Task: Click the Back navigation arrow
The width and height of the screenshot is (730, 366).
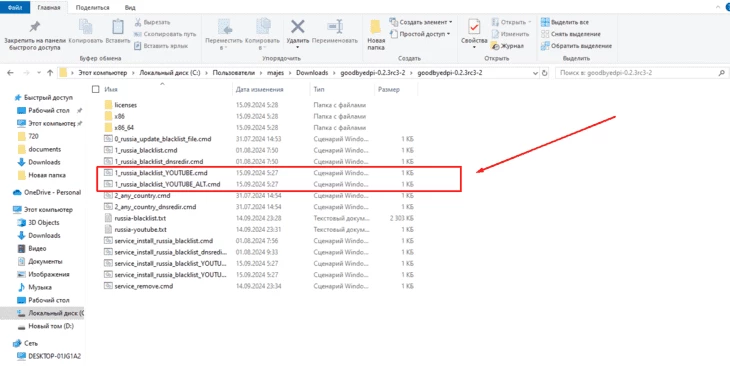Action: (x=10, y=73)
